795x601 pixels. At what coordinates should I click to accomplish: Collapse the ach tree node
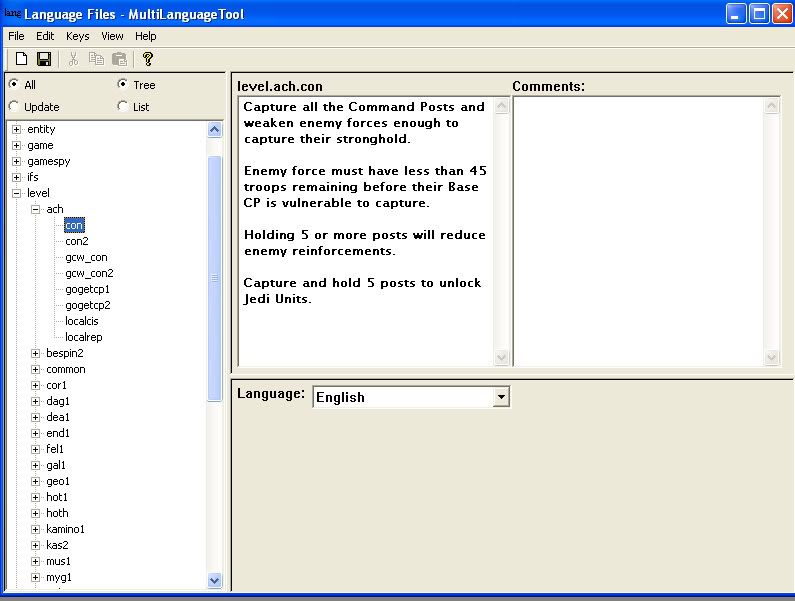pos(35,209)
